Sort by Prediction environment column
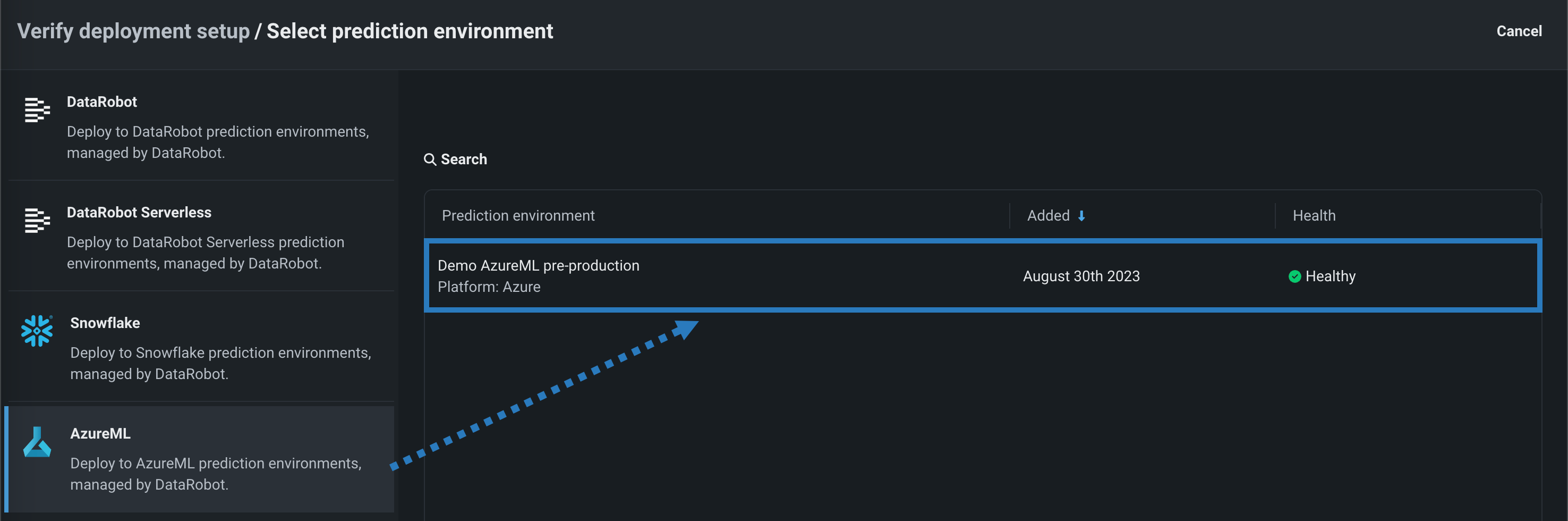Viewport: 1568px width, 521px height. click(x=518, y=216)
